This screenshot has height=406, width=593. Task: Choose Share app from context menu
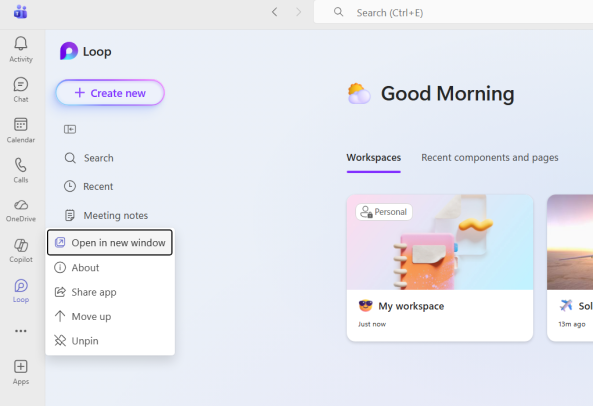pos(110,292)
